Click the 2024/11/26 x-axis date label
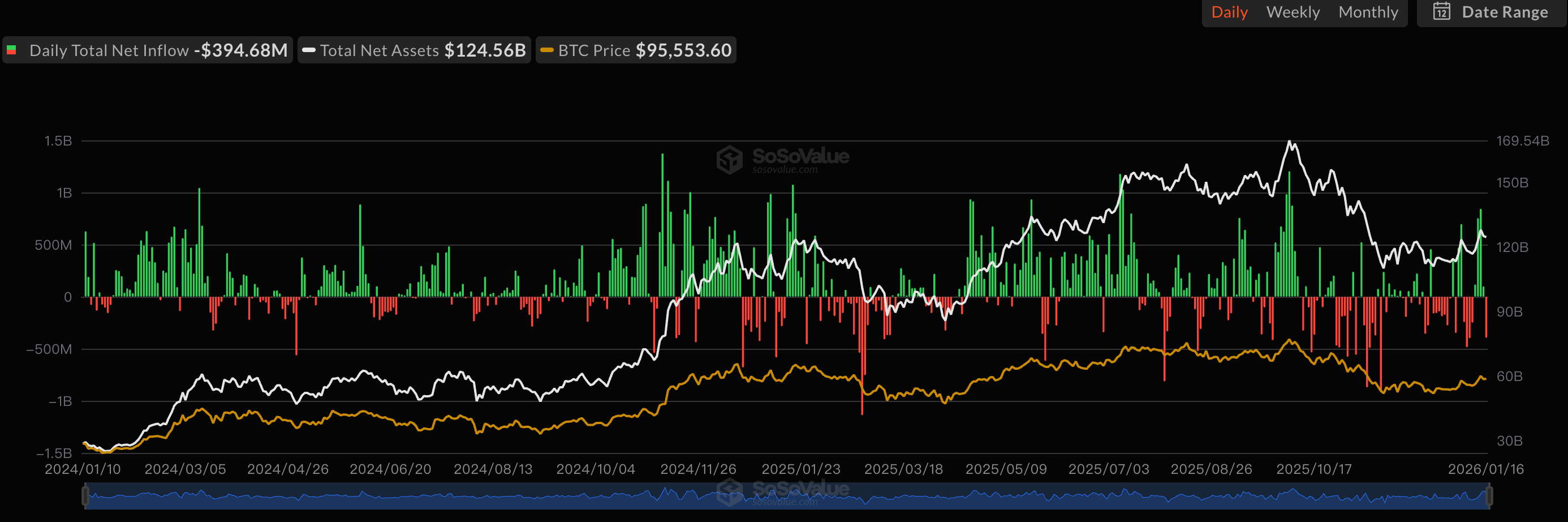 [x=698, y=469]
